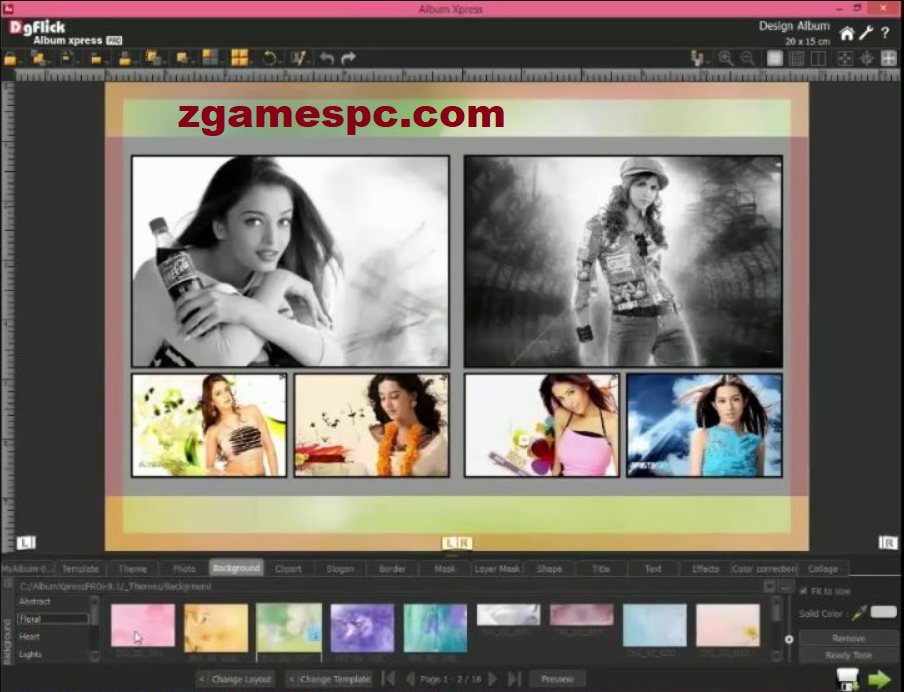
Task: Select the photo of woman in blue top
Action: pyautogui.click(x=705, y=426)
